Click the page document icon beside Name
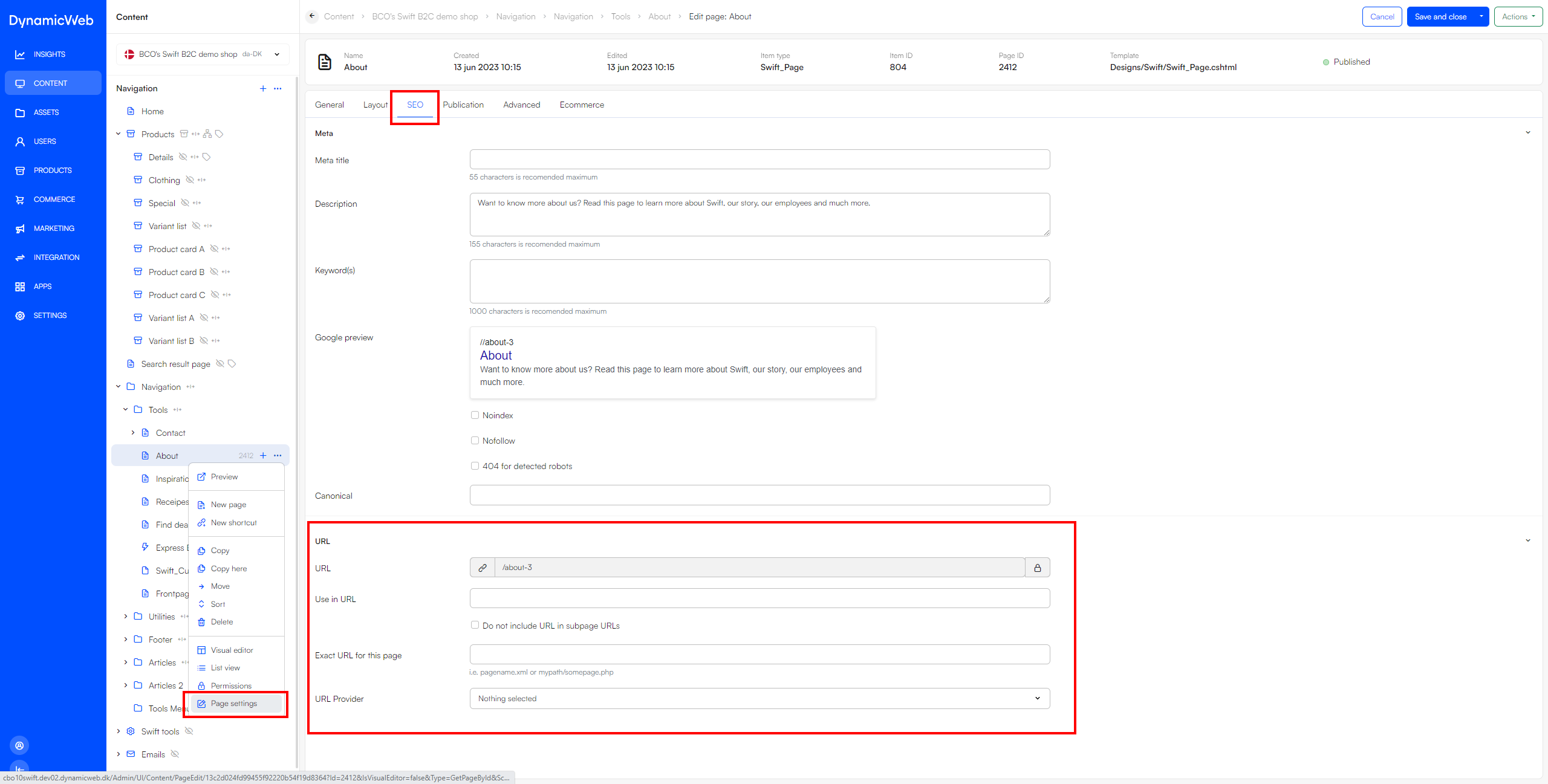The width and height of the screenshot is (1548, 784). [325, 62]
